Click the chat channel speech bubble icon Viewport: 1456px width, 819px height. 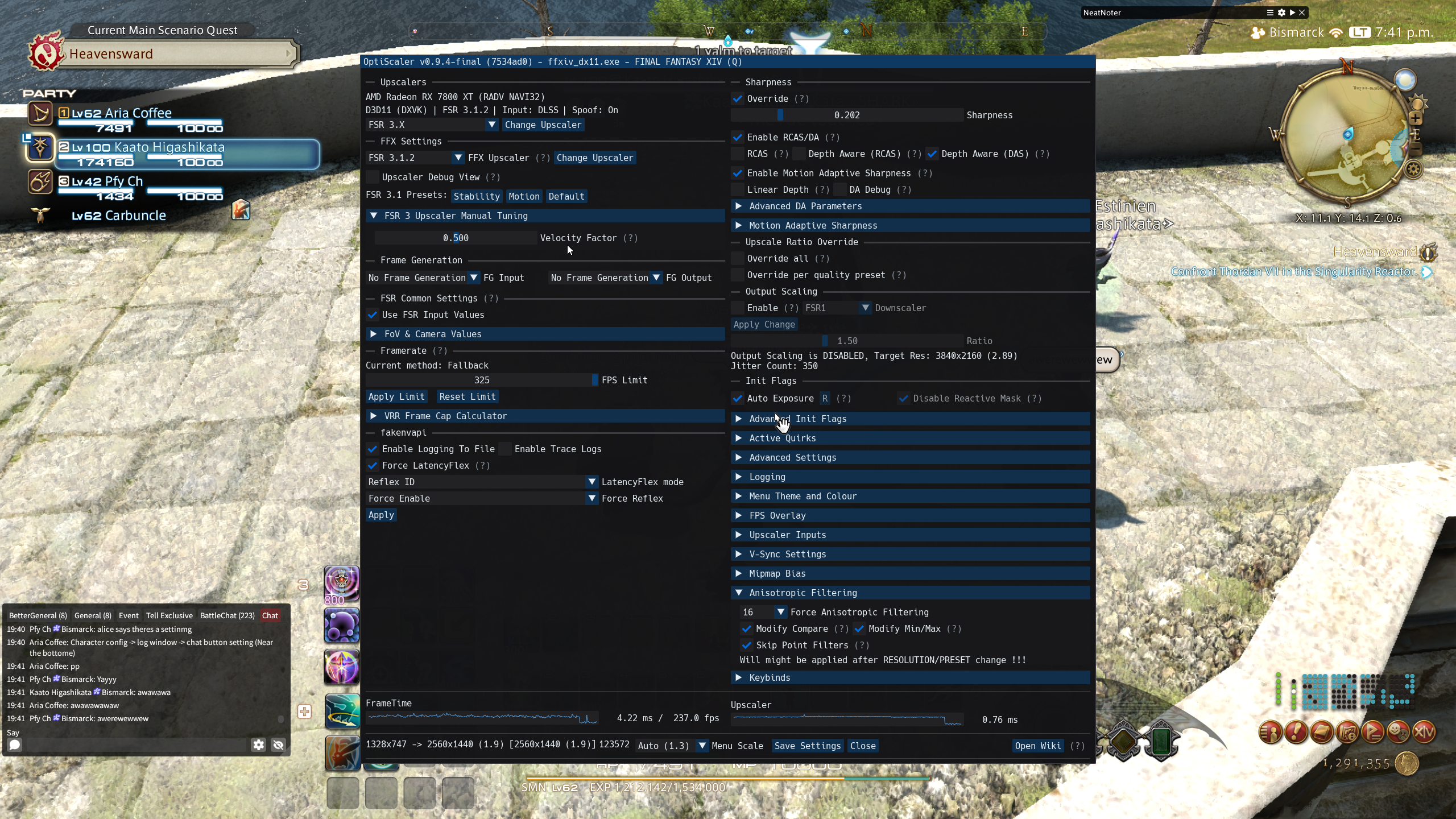pyautogui.click(x=15, y=745)
